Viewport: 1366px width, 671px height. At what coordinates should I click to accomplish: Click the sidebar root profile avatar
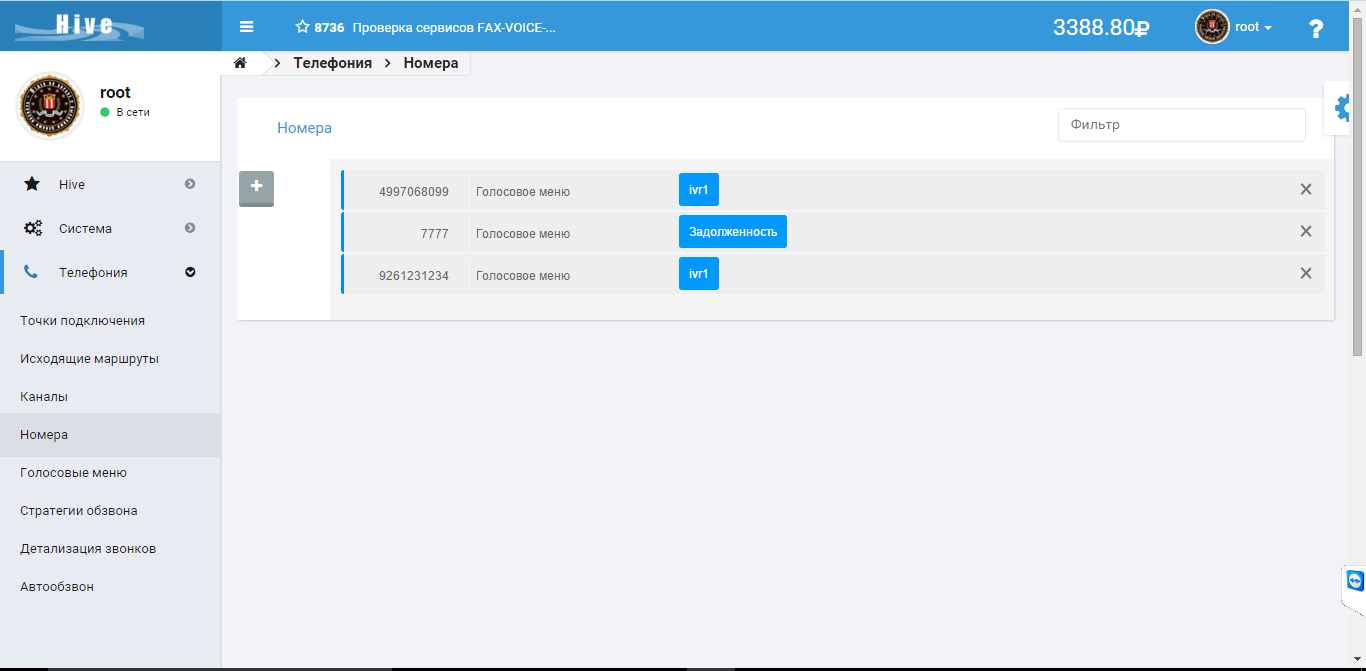click(50, 106)
